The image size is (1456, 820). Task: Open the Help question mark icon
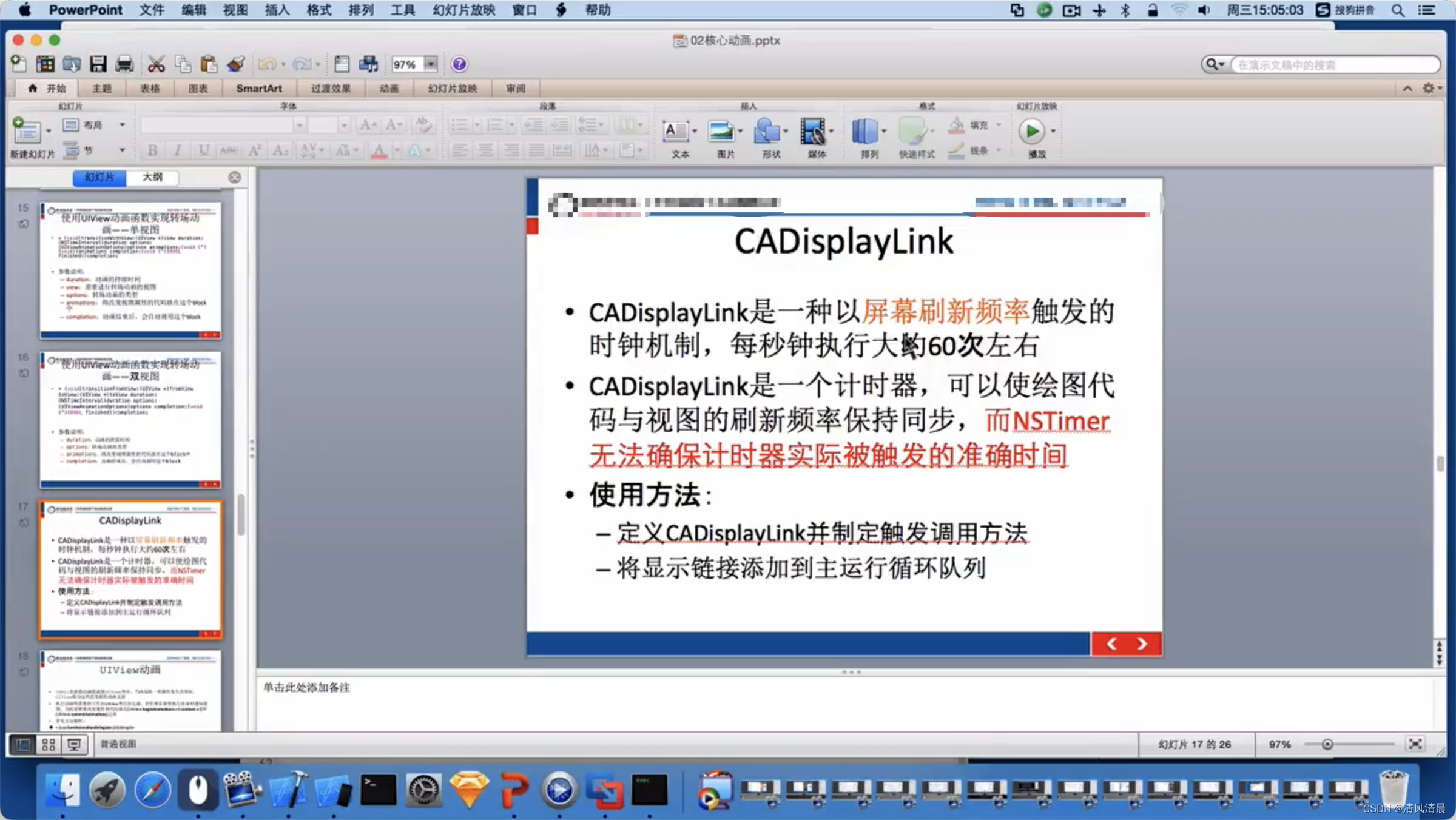(x=459, y=64)
